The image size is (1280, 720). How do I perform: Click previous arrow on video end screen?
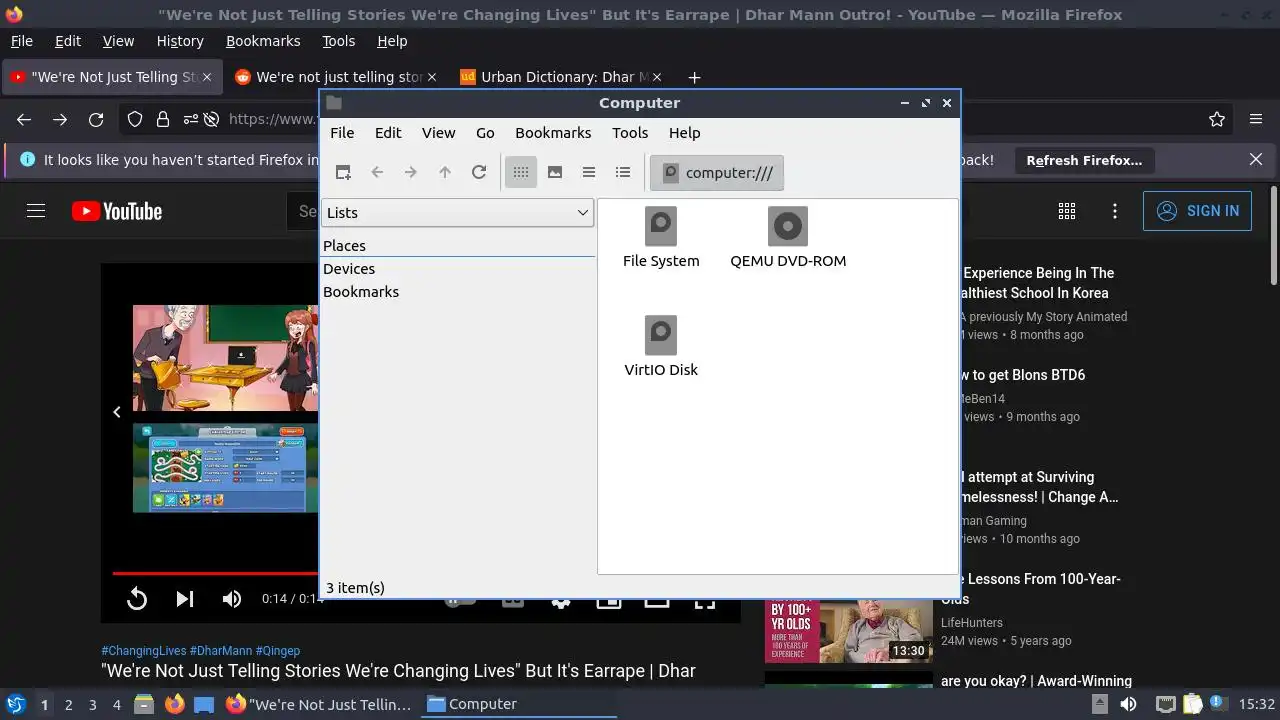(117, 412)
